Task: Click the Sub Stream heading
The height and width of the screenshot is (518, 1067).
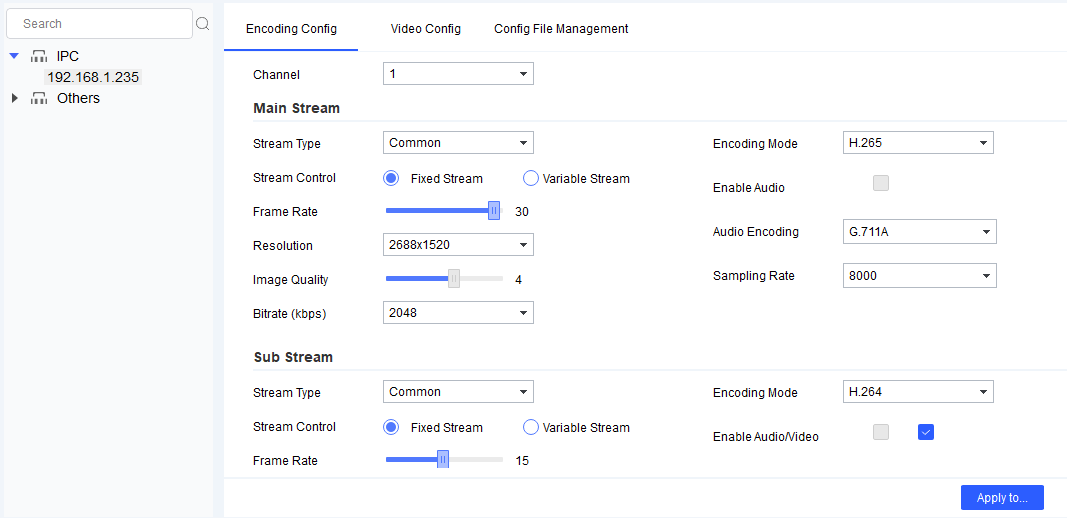Action: [293, 357]
